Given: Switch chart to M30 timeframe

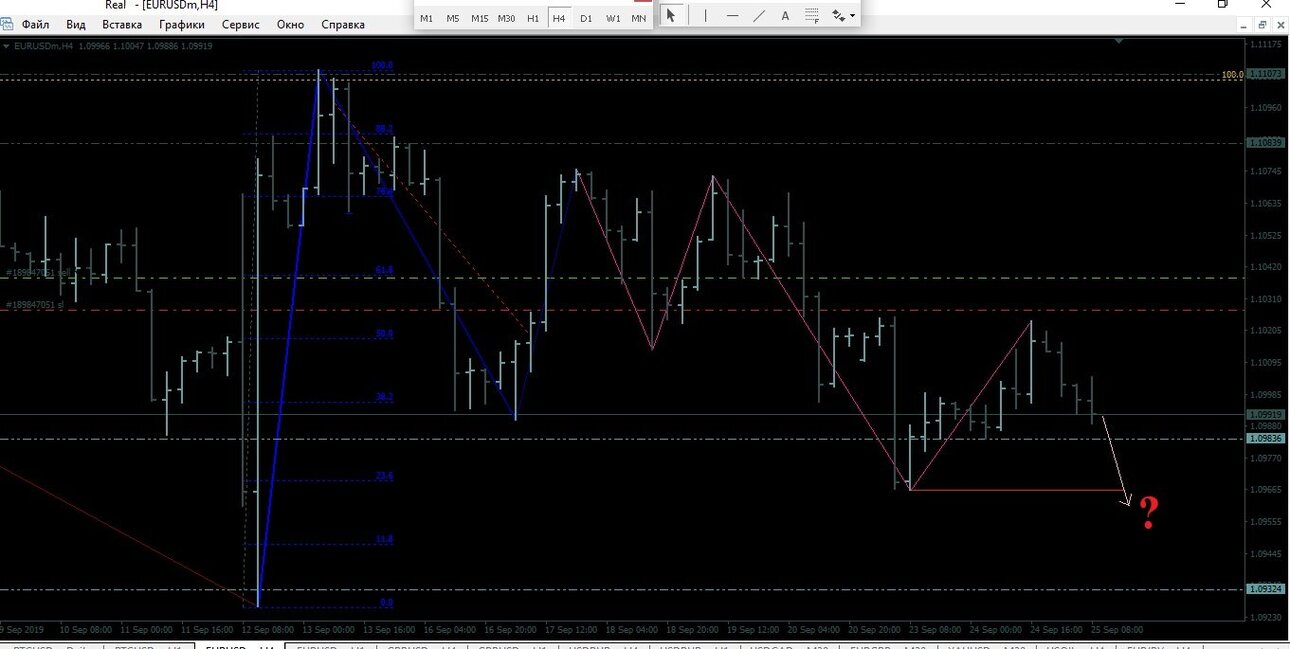Looking at the screenshot, I should (x=507, y=18).
